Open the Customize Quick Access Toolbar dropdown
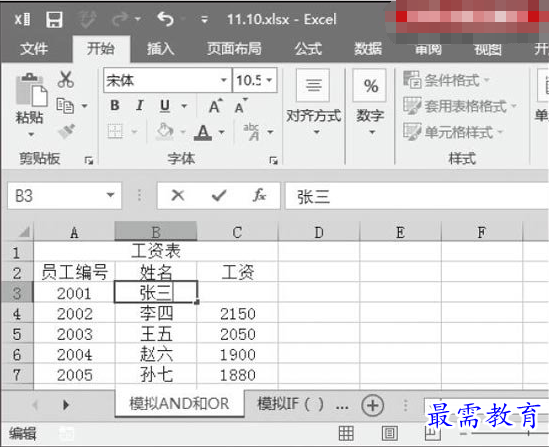This screenshot has height=447, width=549. pos(204,20)
